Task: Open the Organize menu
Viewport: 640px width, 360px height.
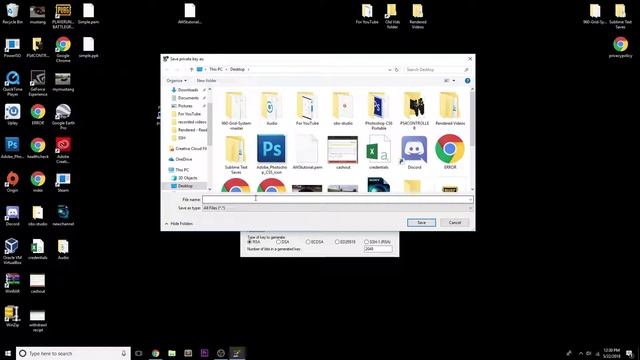Action: tap(176, 81)
